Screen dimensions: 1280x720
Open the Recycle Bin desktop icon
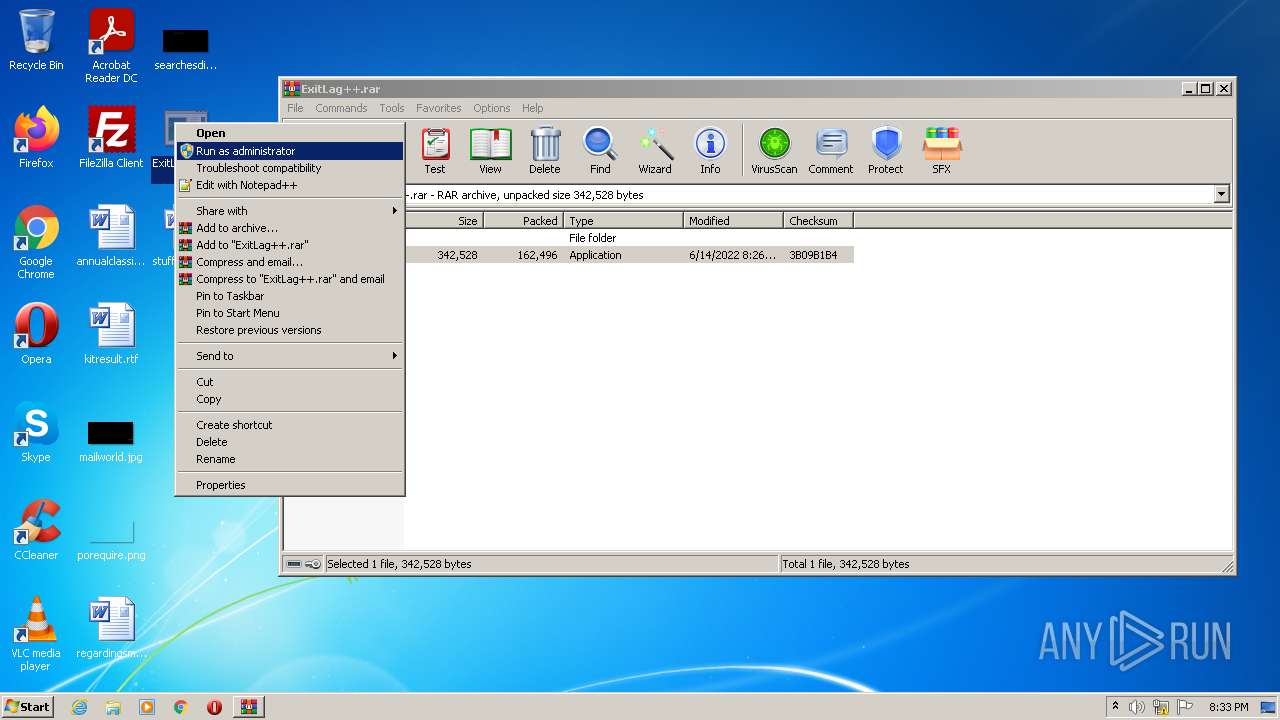(x=36, y=40)
